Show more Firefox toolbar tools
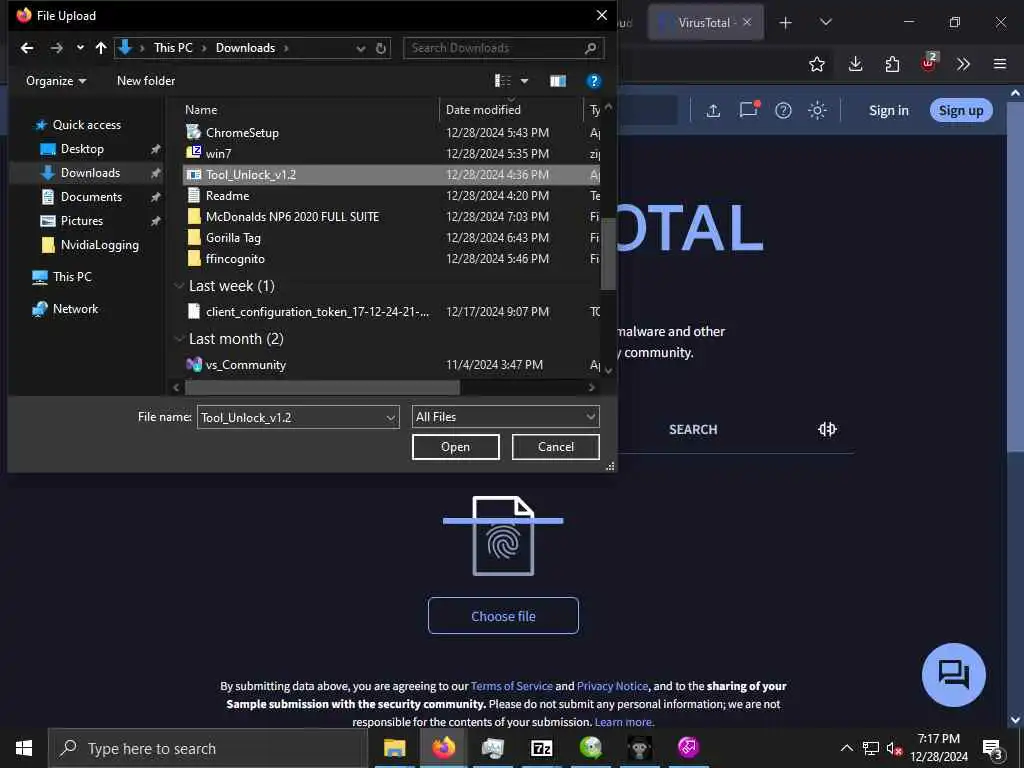This screenshot has height=768, width=1024. (963, 64)
